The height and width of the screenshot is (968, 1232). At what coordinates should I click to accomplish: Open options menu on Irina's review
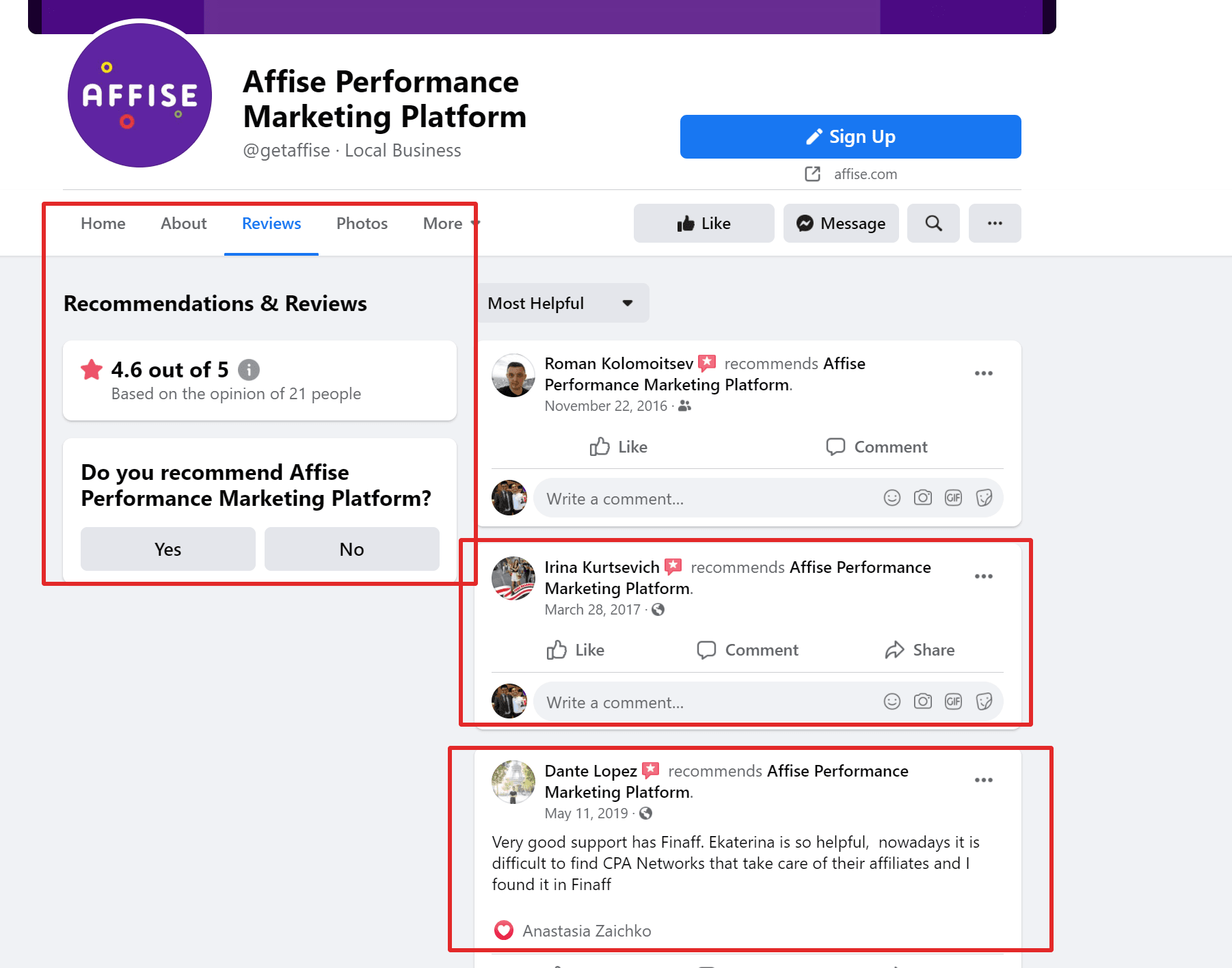click(984, 576)
